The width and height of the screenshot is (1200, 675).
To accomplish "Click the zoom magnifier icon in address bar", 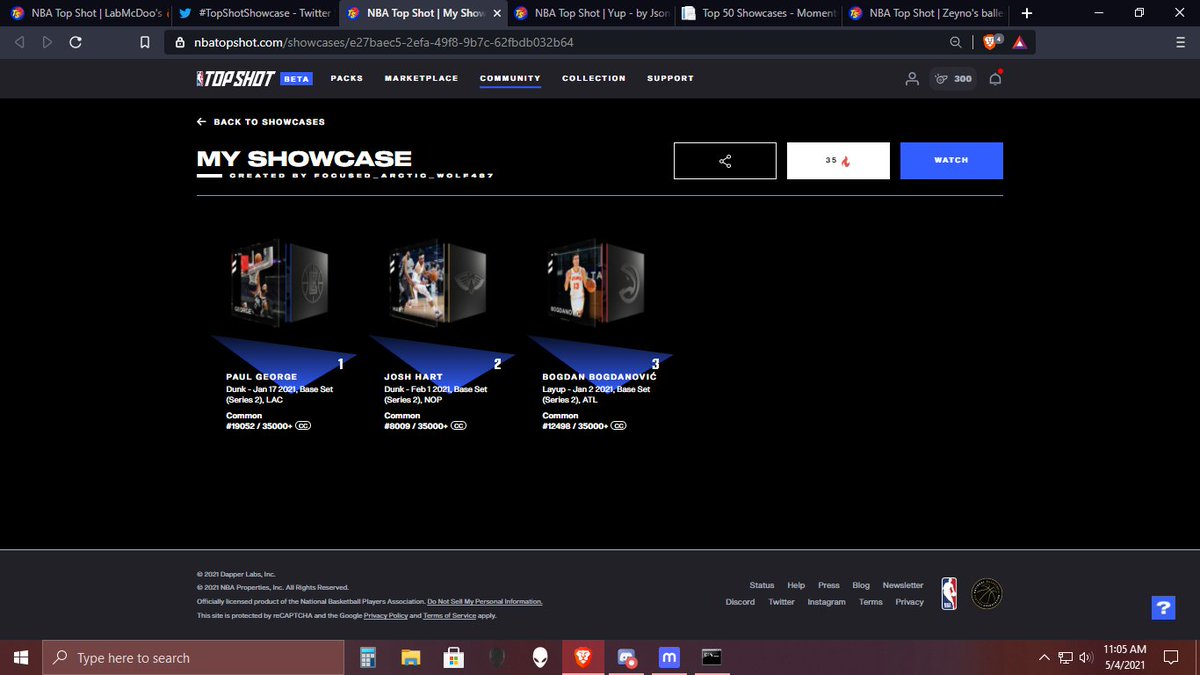I will 956,43.
